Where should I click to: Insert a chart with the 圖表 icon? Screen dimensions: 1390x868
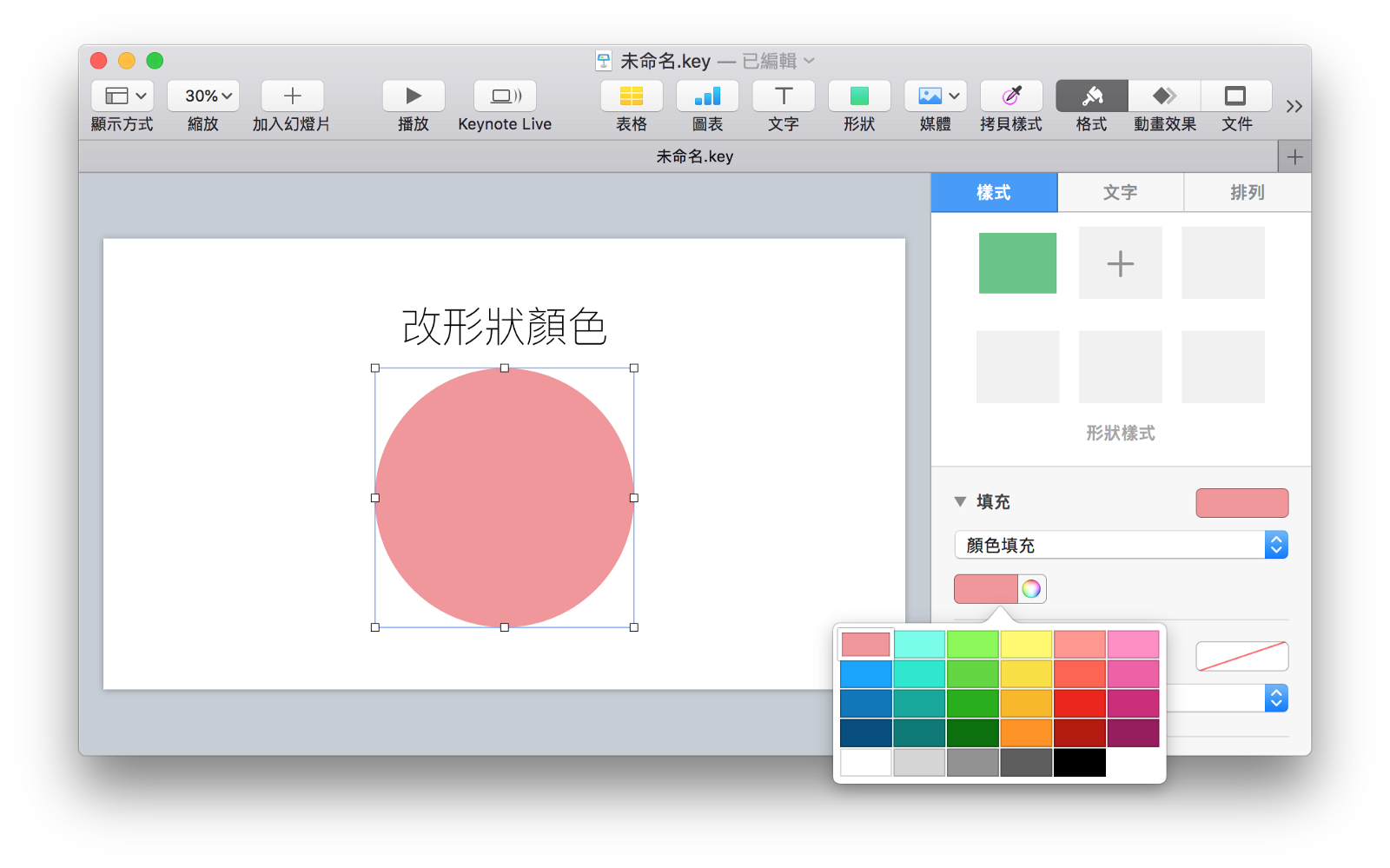(x=707, y=96)
